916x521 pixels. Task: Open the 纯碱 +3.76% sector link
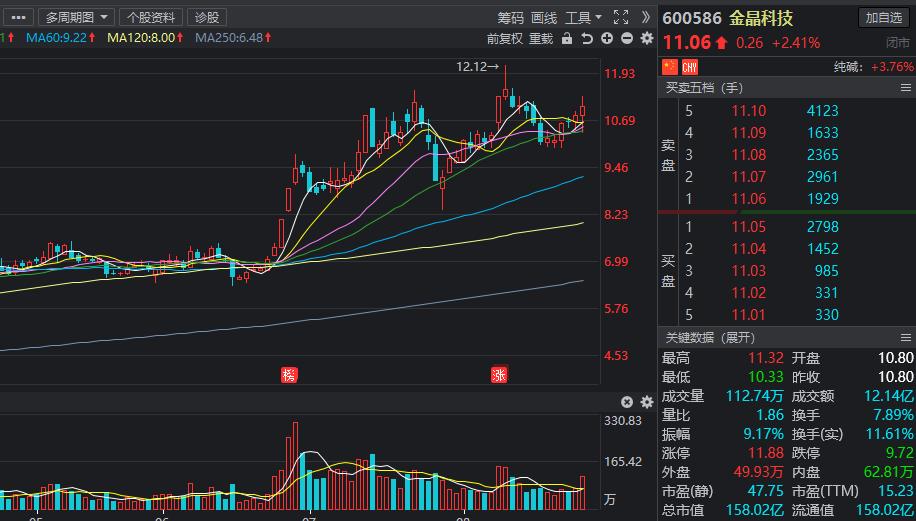(x=873, y=67)
